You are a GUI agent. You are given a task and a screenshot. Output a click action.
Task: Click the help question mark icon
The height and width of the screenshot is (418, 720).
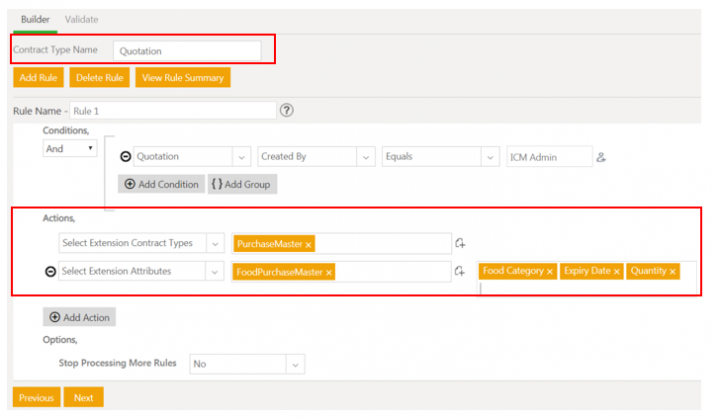286,111
